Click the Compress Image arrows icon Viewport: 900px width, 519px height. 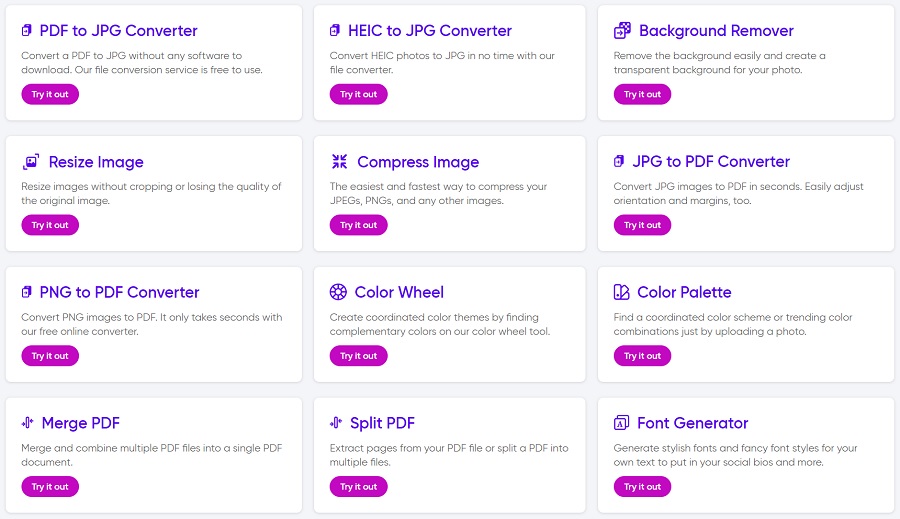pyautogui.click(x=339, y=162)
